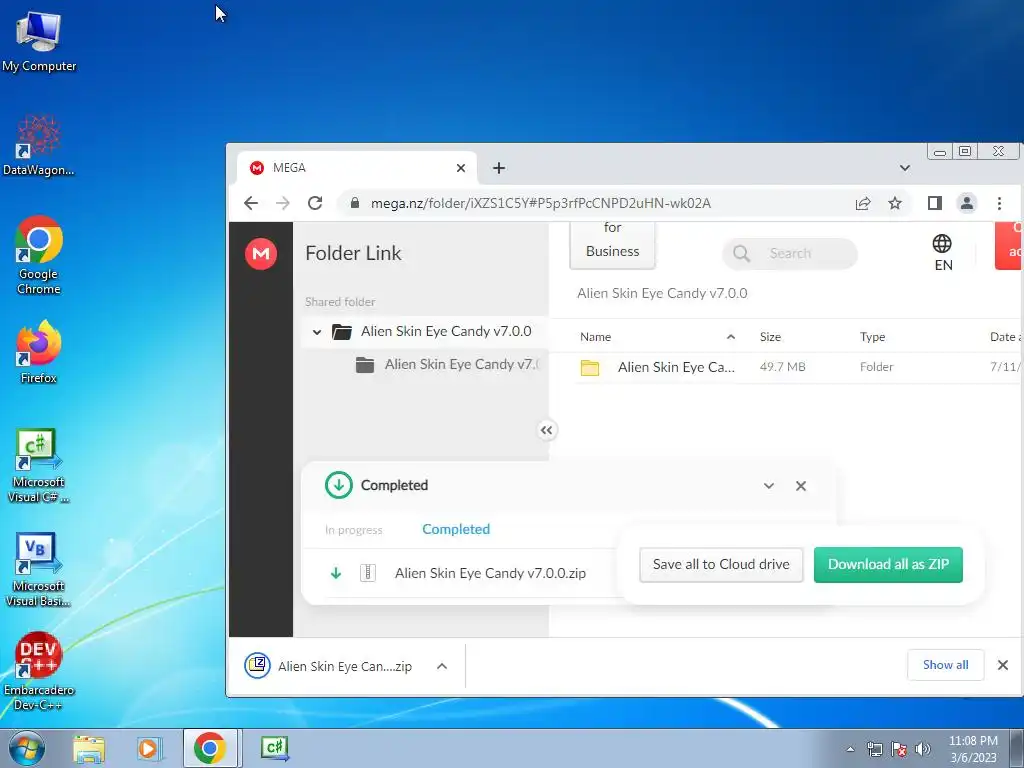Click the MEGA logo in sidebar
The image size is (1024, 768).
(x=261, y=253)
